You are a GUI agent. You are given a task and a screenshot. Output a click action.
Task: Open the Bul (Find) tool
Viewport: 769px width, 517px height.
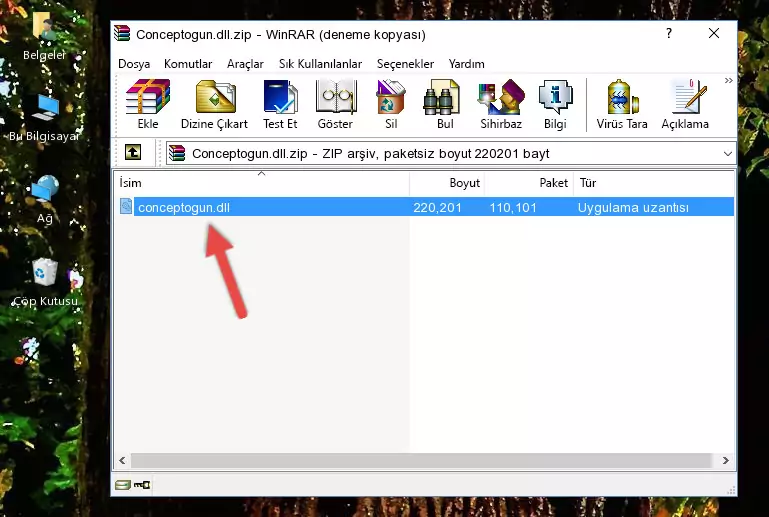click(x=445, y=104)
